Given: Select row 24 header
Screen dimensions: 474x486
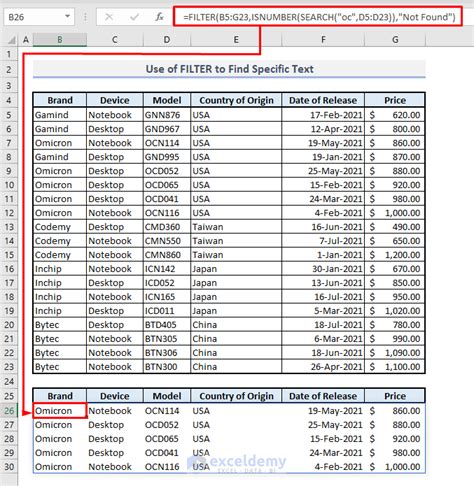Looking at the screenshot, I should tap(9, 381).
